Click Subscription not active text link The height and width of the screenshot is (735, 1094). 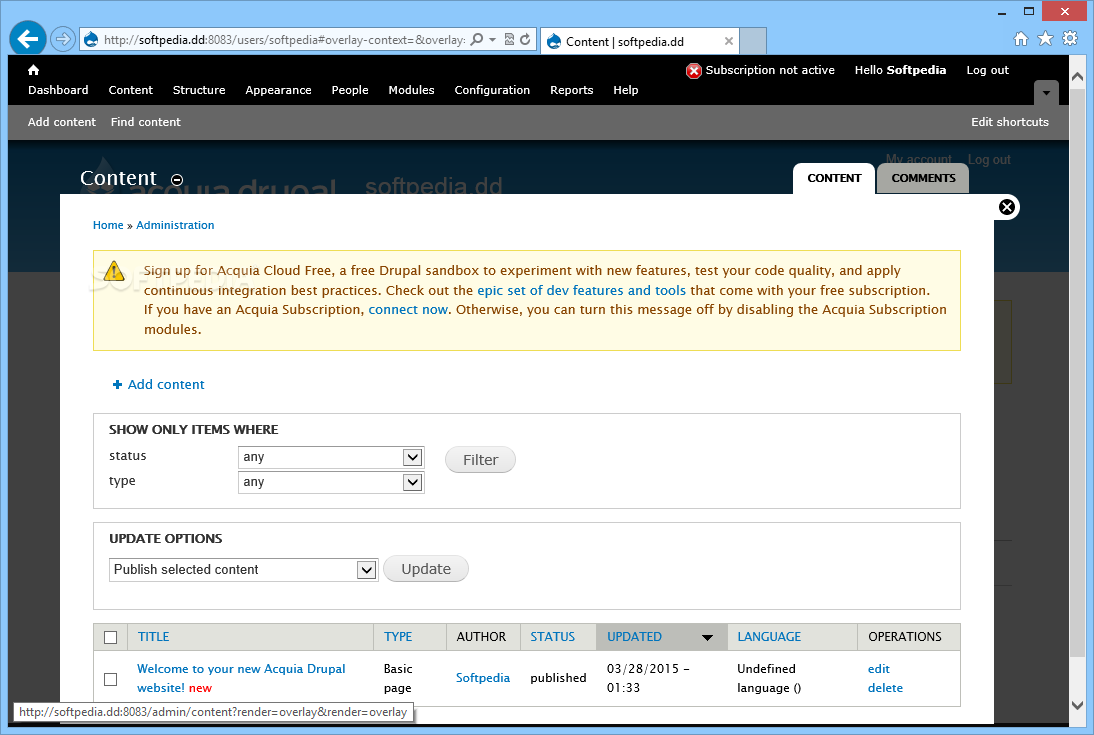[x=770, y=70]
